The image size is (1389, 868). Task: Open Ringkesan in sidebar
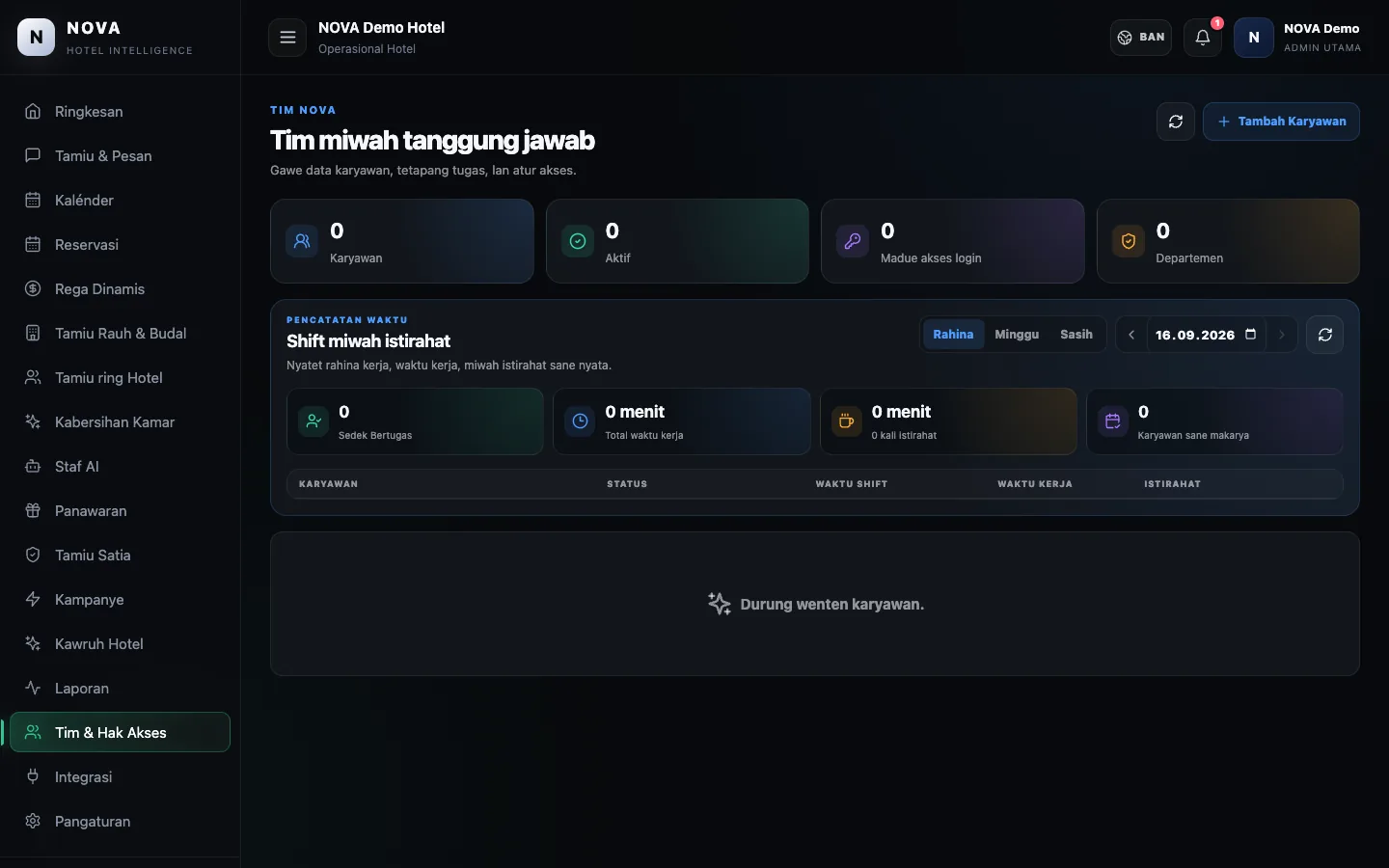pyautogui.click(x=120, y=111)
